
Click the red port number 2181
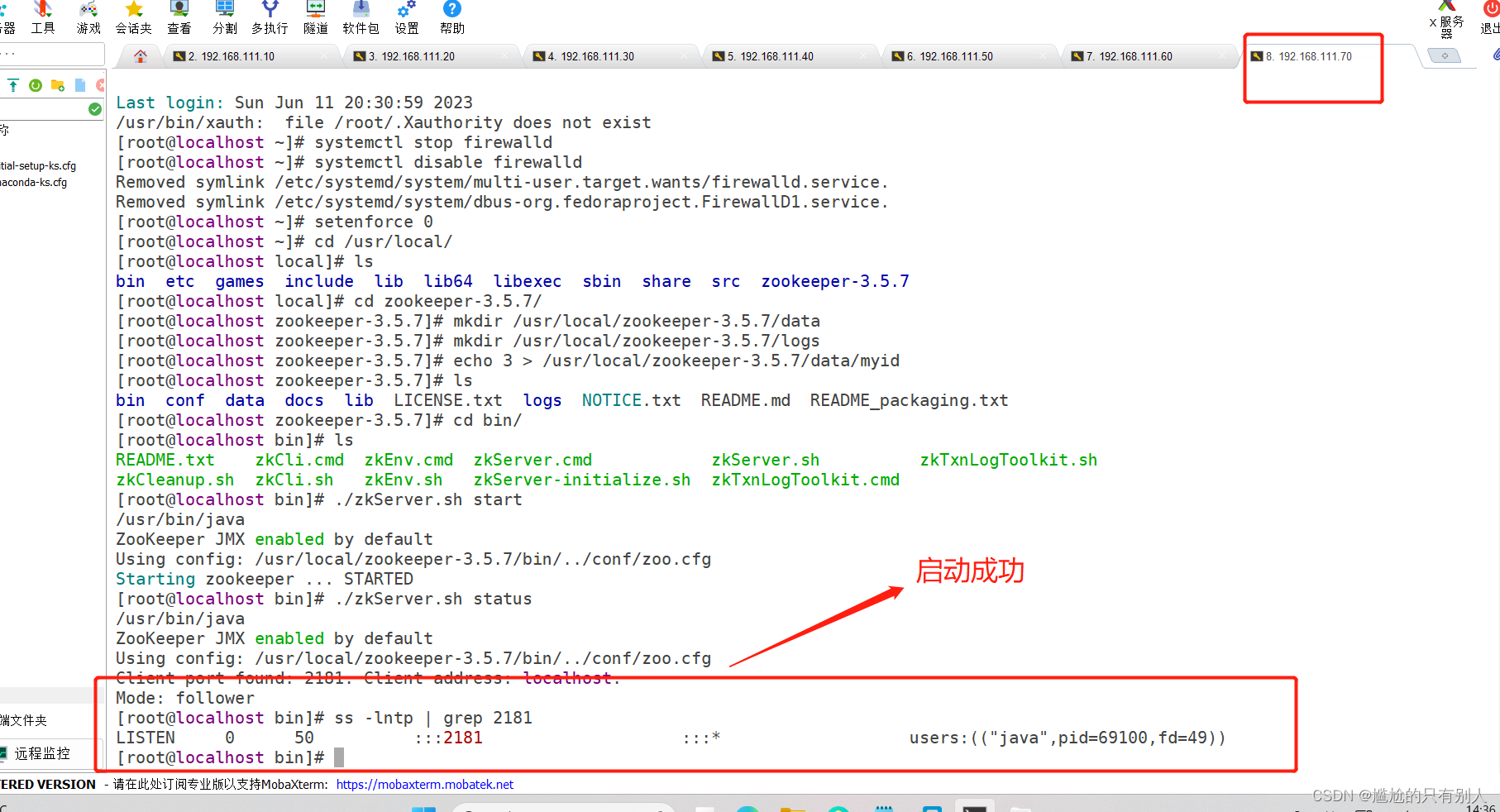point(463,738)
